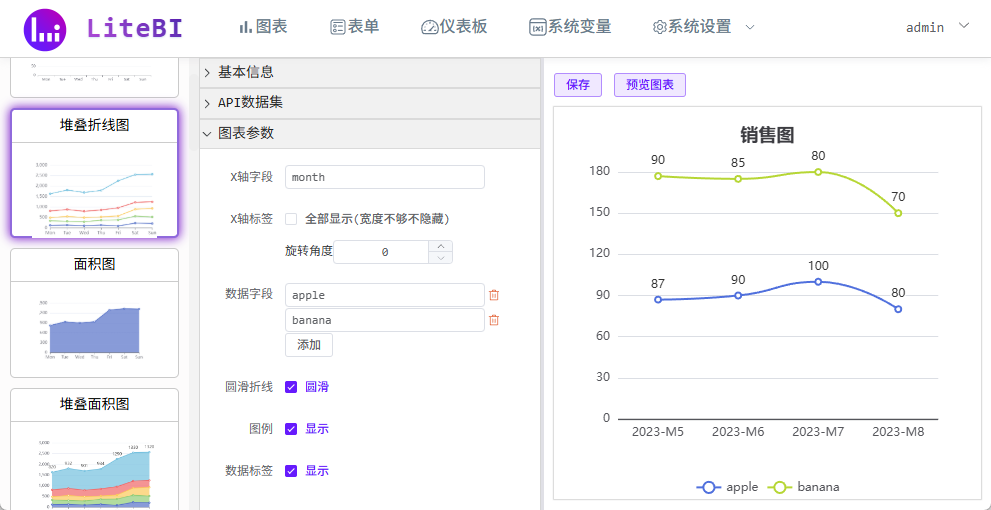Click the form icon beside 表单
The height and width of the screenshot is (510, 991).
(x=337, y=27)
